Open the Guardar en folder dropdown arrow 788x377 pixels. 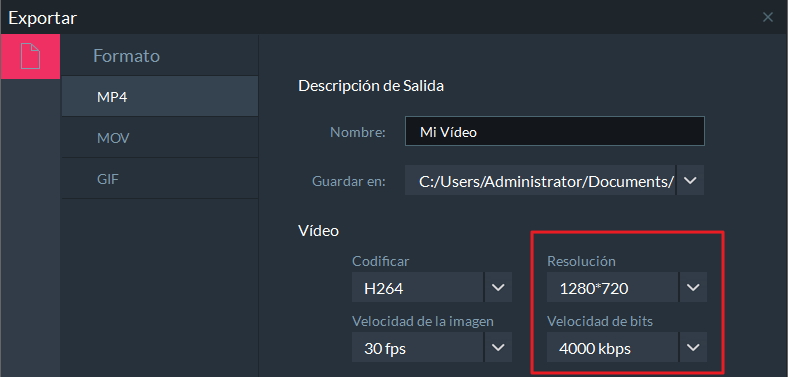(x=691, y=180)
